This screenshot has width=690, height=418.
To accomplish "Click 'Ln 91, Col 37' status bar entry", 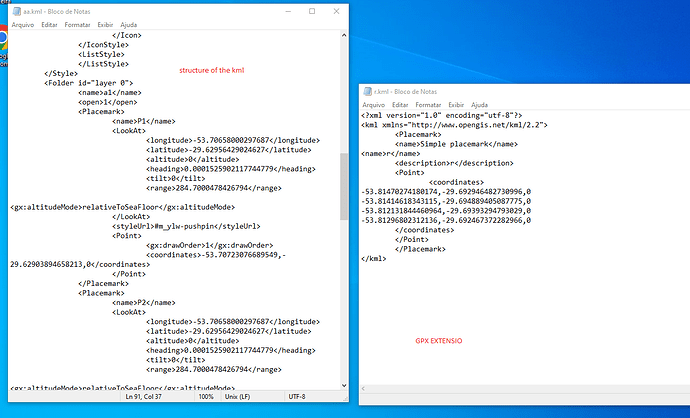I will pos(143,397).
